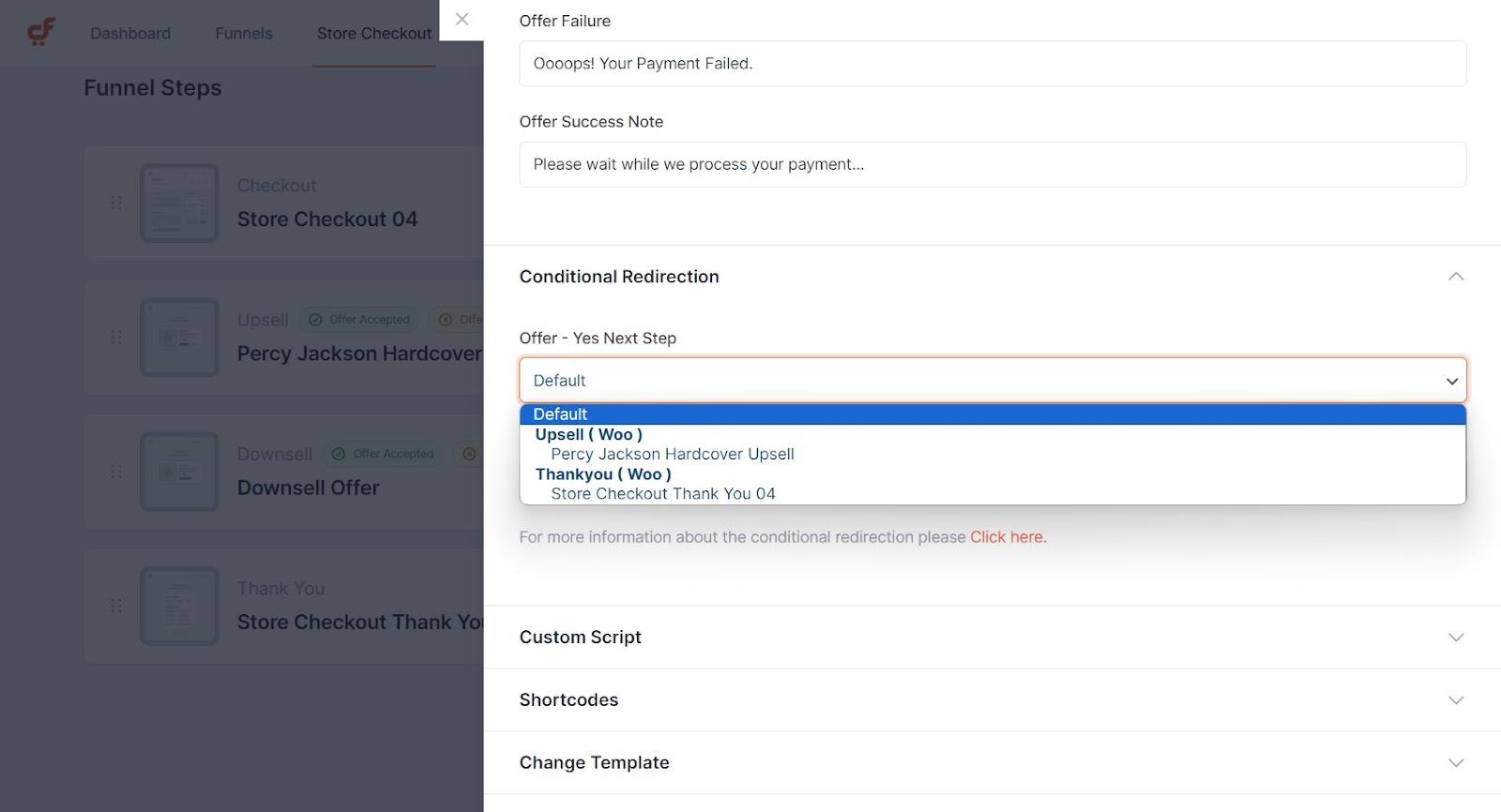Screen dimensions: 1501x812
Task: Open the Dashboard menu item
Action: pos(130,33)
